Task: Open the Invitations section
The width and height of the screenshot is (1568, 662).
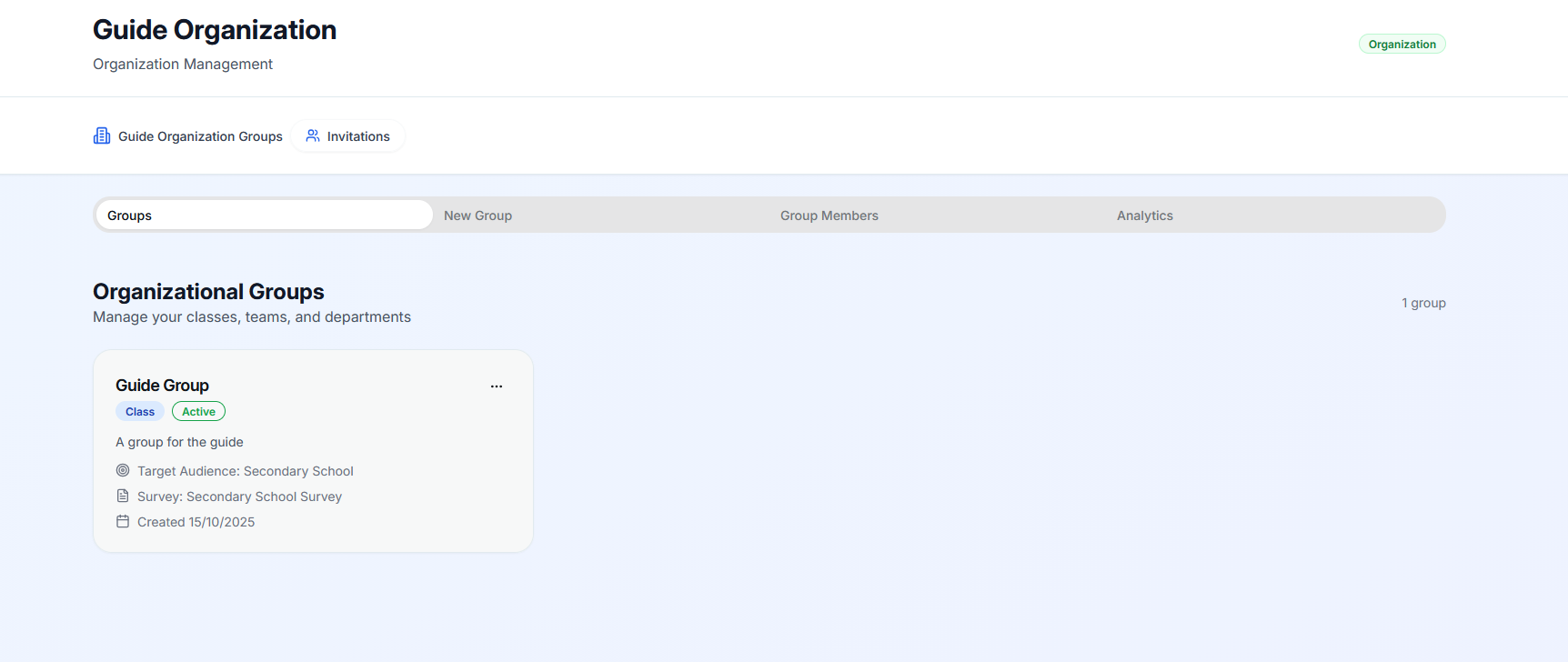Action: coord(357,136)
